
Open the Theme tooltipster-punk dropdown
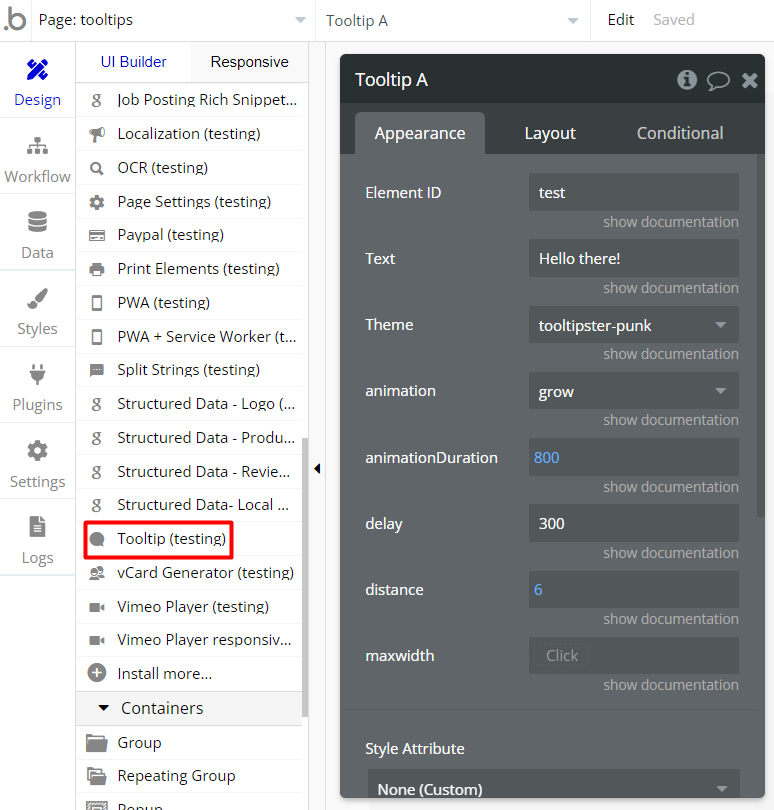633,325
